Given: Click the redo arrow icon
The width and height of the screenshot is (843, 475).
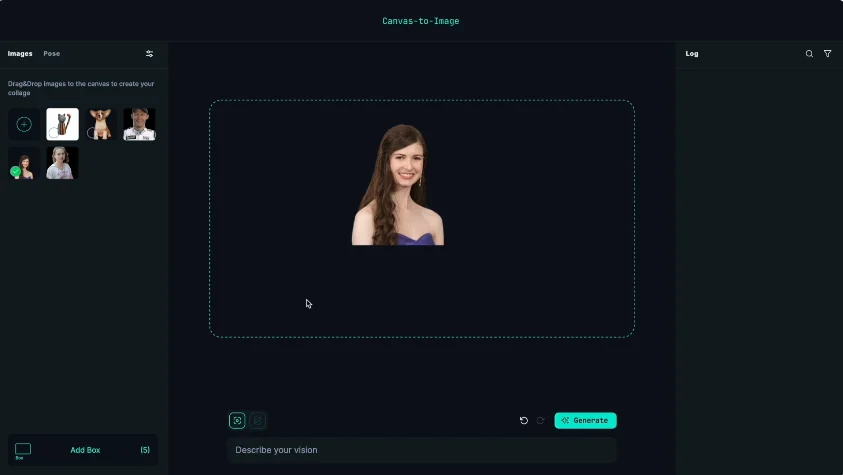Looking at the screenshot, I should coord(541,421).
